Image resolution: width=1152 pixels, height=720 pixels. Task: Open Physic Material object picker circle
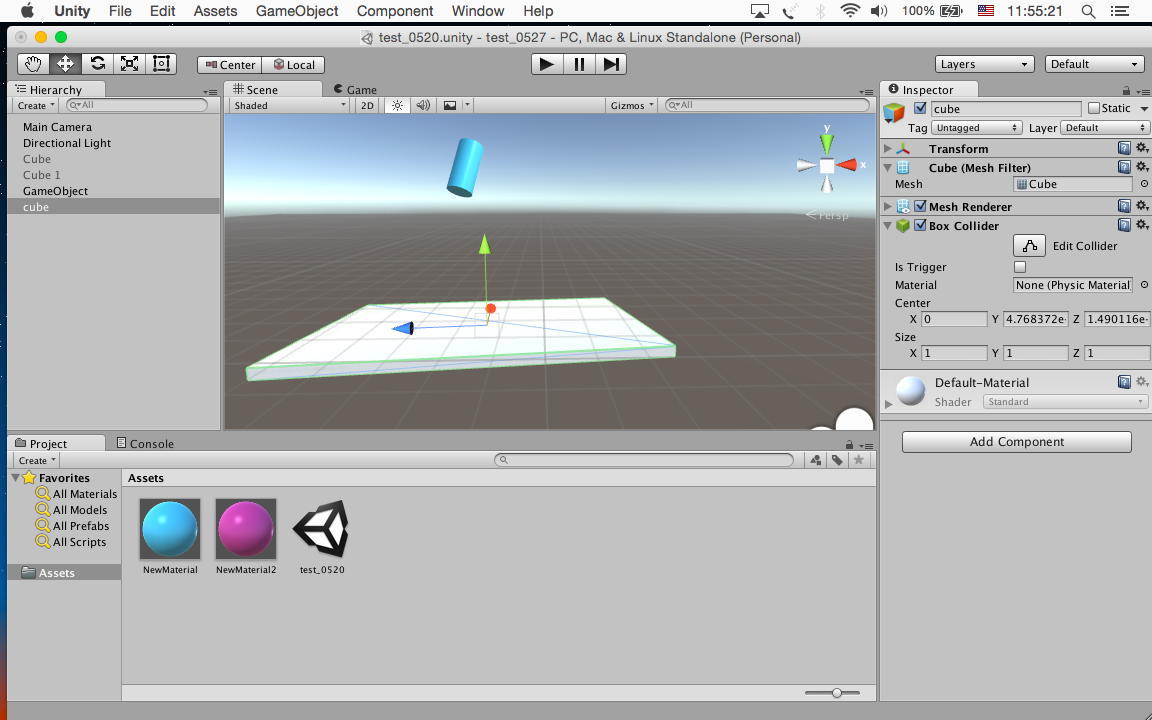pyautogui.click(x=1144, y=284)
